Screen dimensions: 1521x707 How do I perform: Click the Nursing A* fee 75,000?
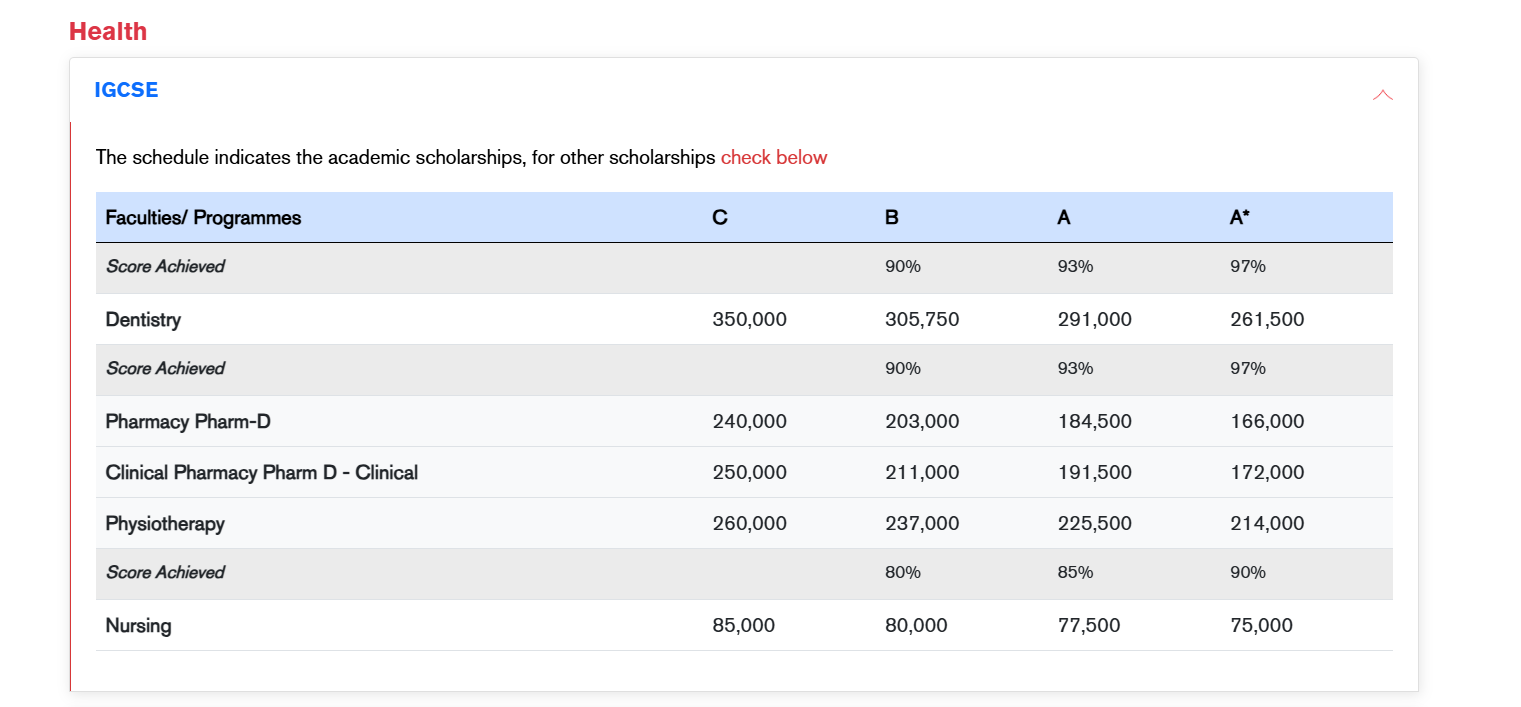click(x=1261, y=626)
